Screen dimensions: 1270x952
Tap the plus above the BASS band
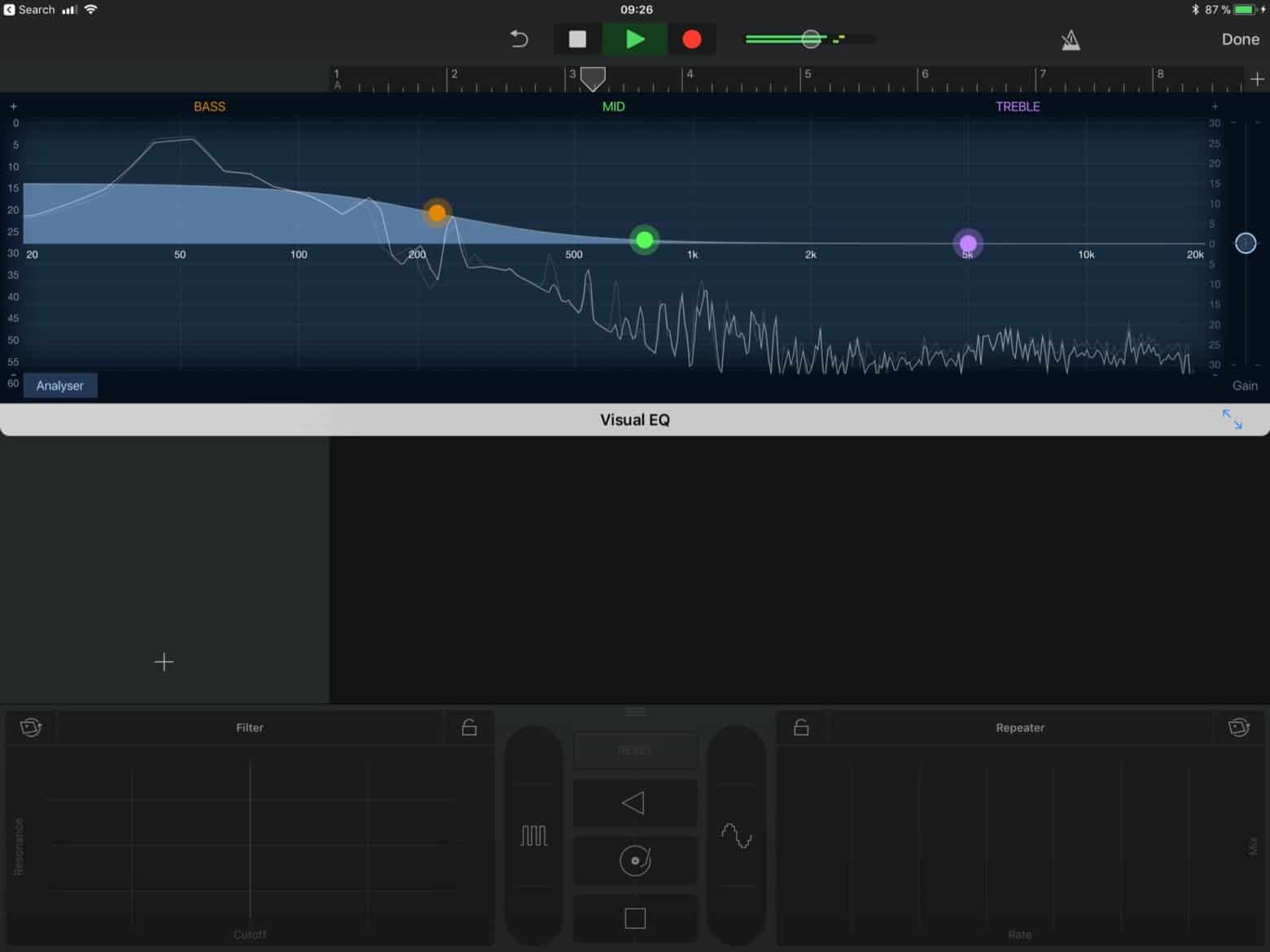pyautogui.click(x=13, y=106)
